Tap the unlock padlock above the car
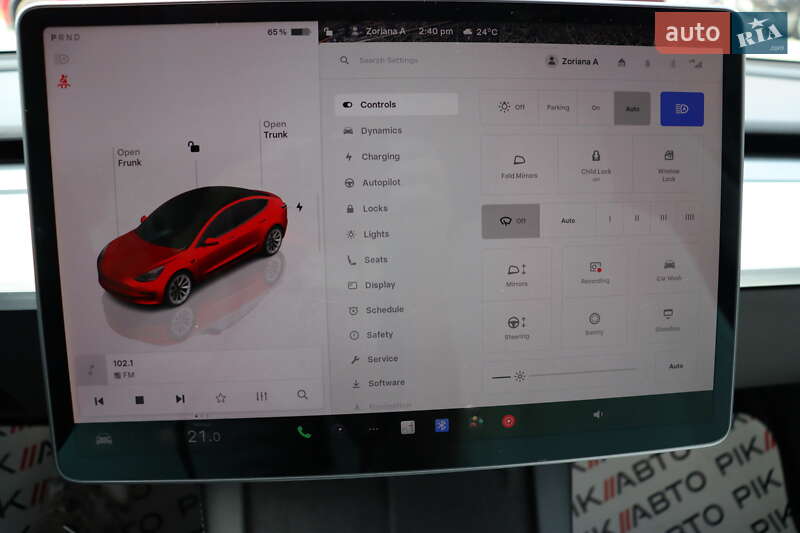Image resolution: width=800 pixels, height=533 pixels. [x=193, y=147]
